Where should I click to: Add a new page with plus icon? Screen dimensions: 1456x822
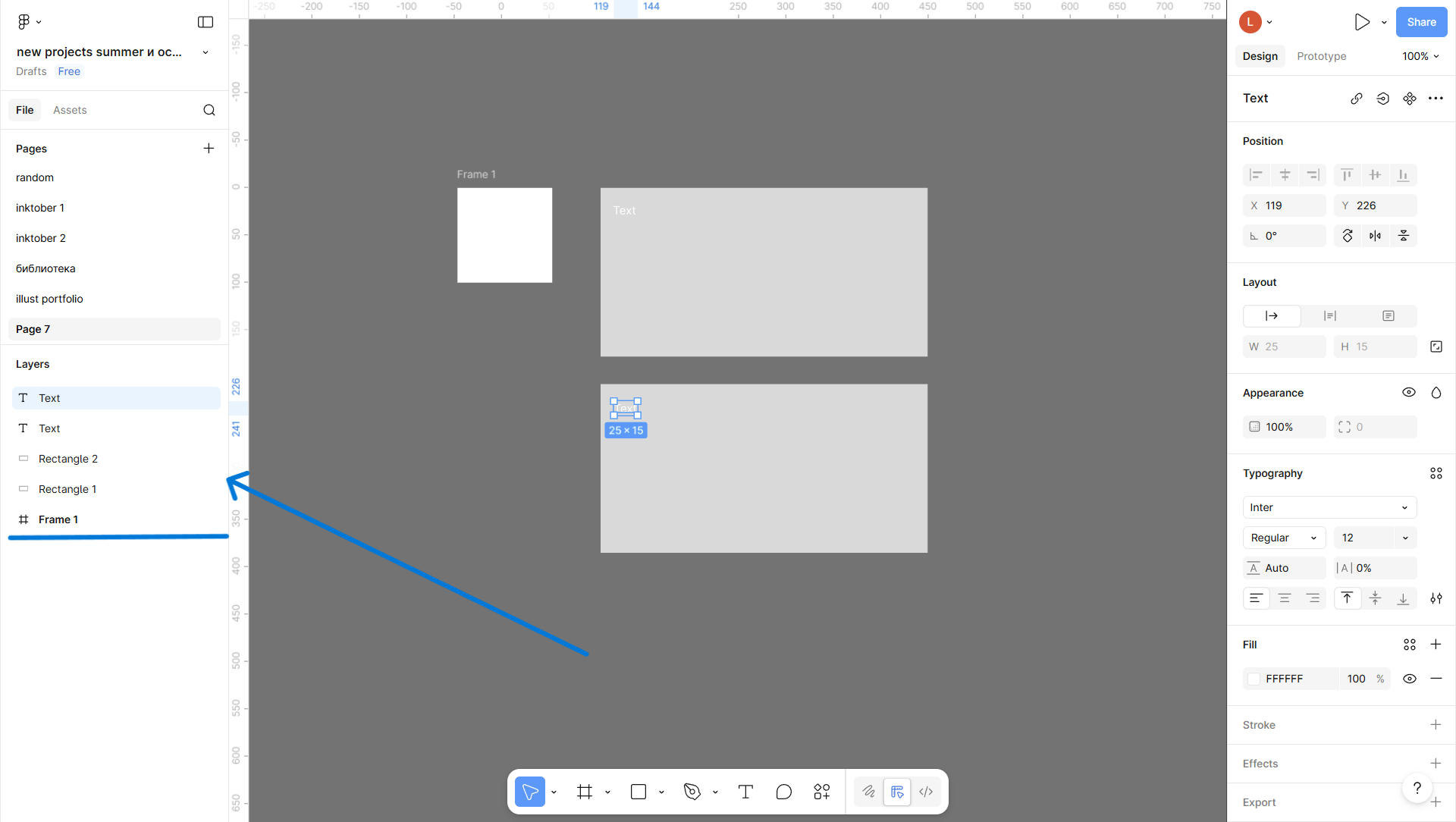pyautogui.click(x=209, y=148)
